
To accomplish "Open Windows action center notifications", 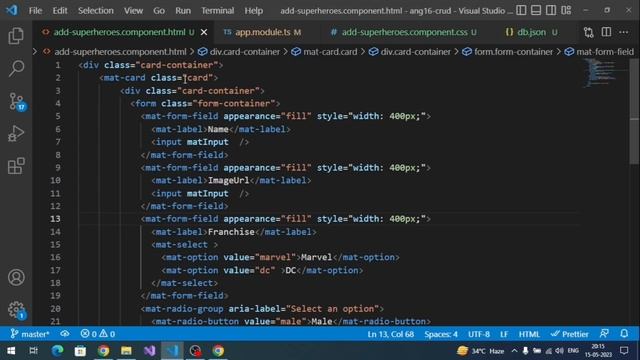I will point(624,351).
